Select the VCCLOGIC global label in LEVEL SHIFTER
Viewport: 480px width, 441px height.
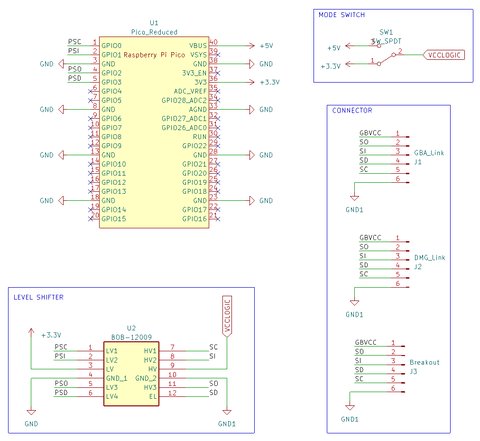tap(227, 316)
